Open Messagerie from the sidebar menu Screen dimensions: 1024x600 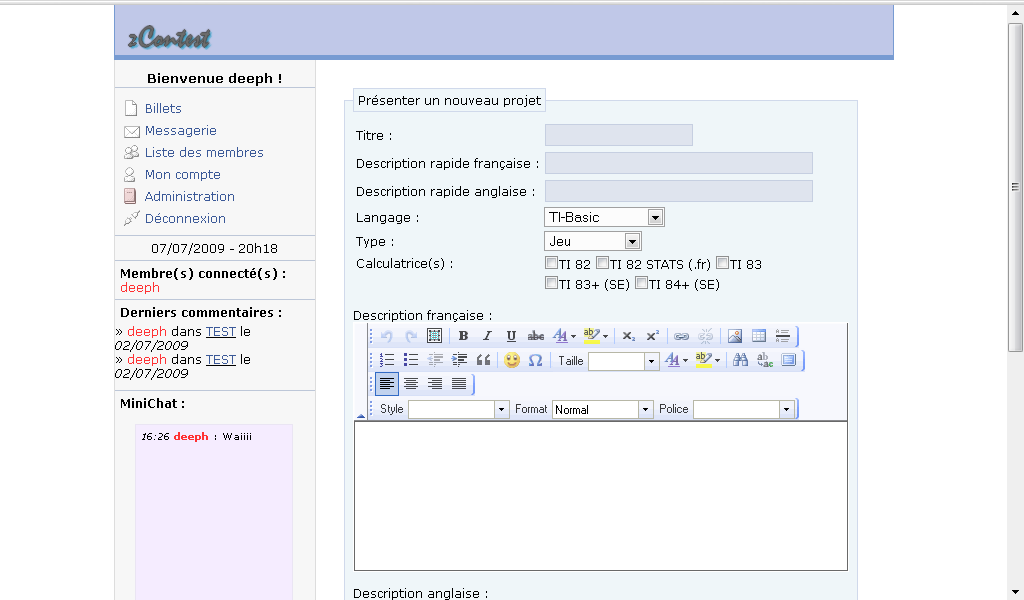point(180,131)
